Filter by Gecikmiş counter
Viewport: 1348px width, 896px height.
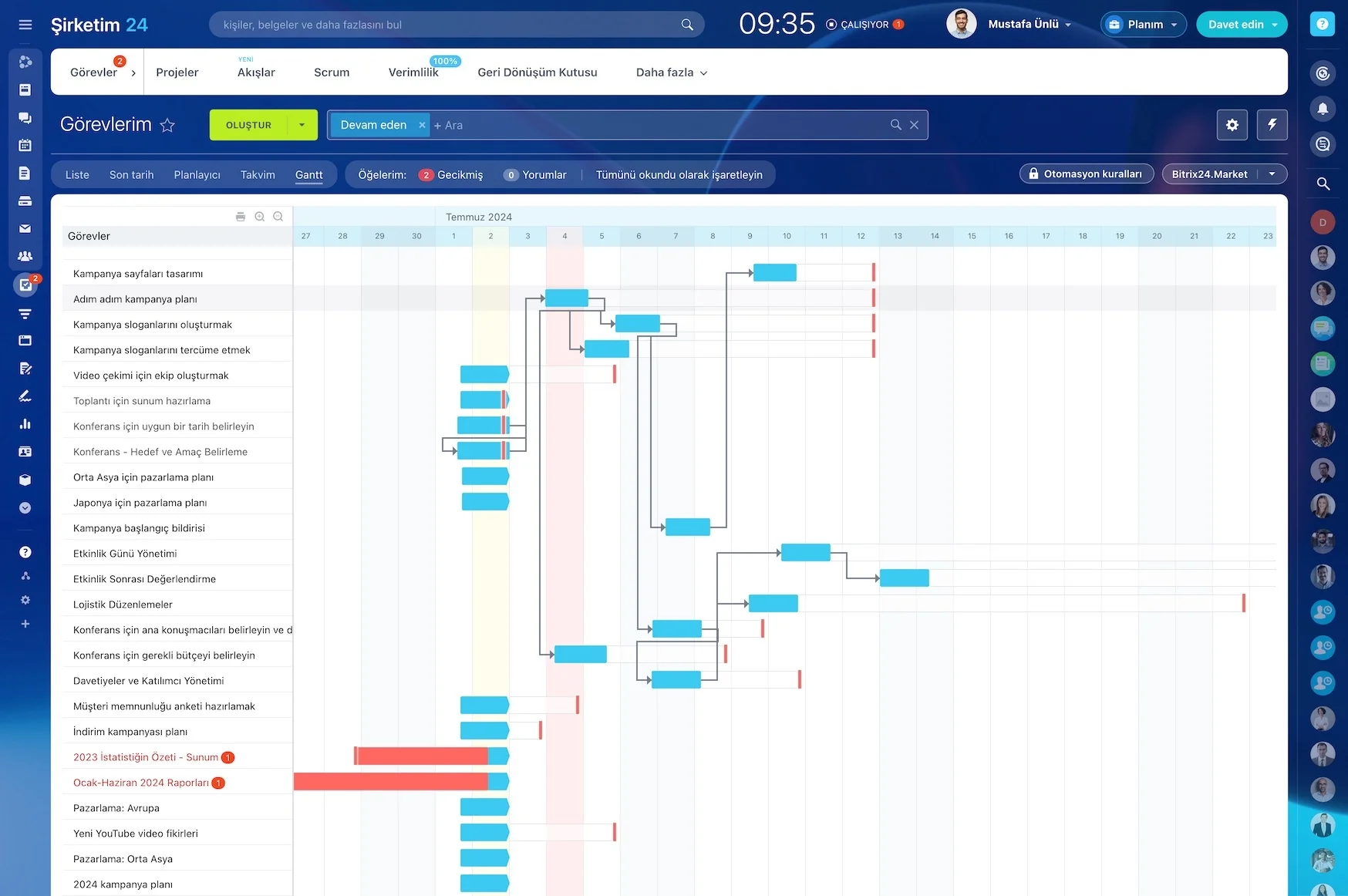click(451, 175)
